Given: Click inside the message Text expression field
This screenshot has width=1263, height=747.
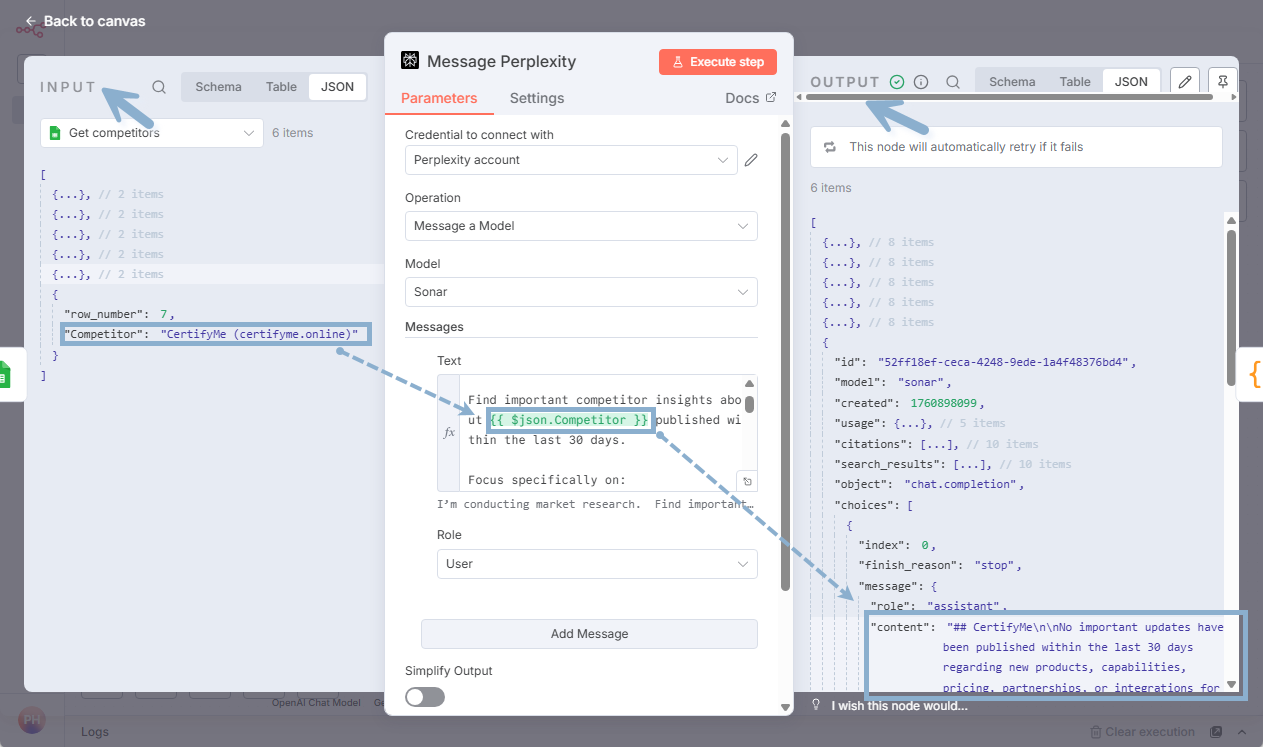Looking at the screenshot, I should [x=600, y=433].
